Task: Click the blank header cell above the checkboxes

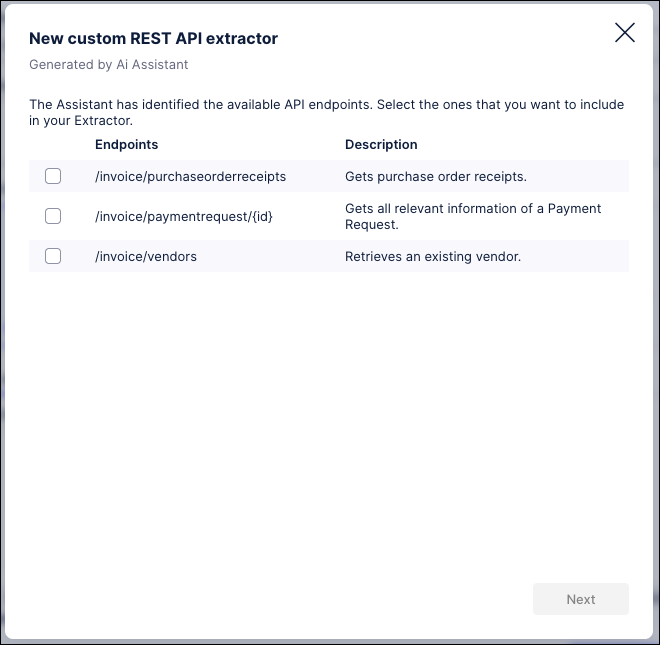Action: coord(53,145)
